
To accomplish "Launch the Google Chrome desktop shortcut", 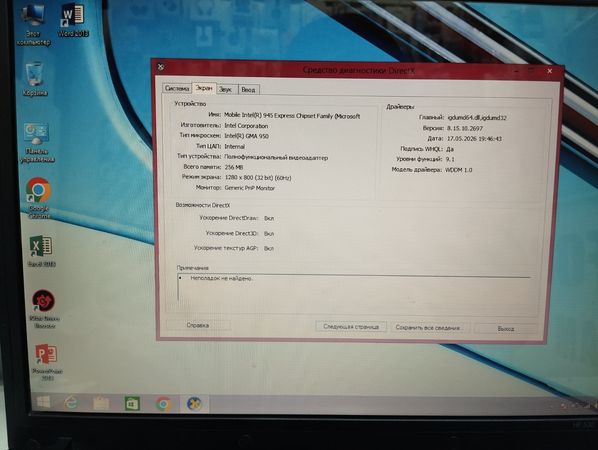I will (39, 198).
